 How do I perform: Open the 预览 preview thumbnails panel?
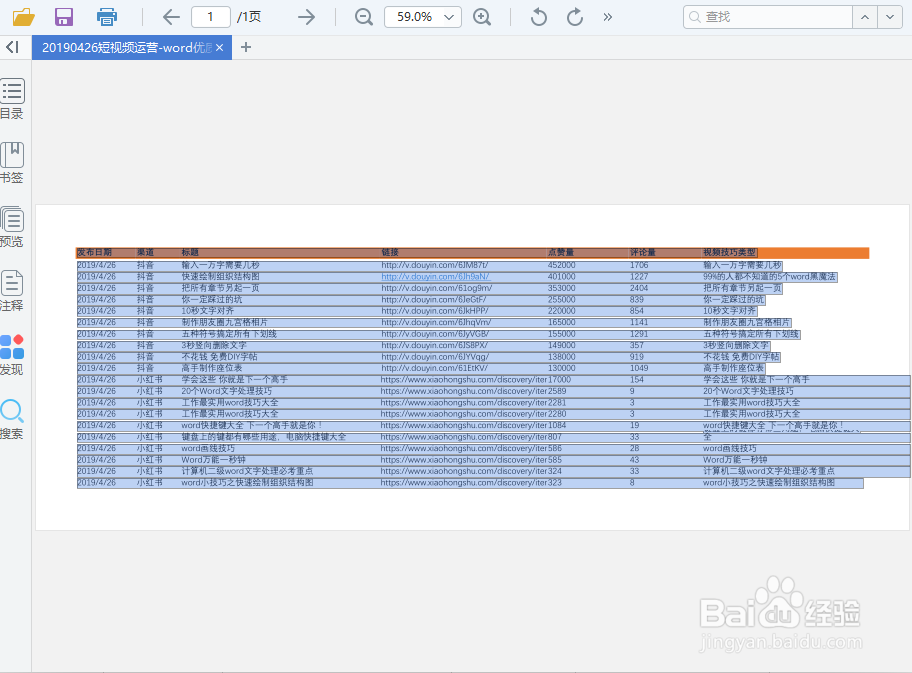12,227
